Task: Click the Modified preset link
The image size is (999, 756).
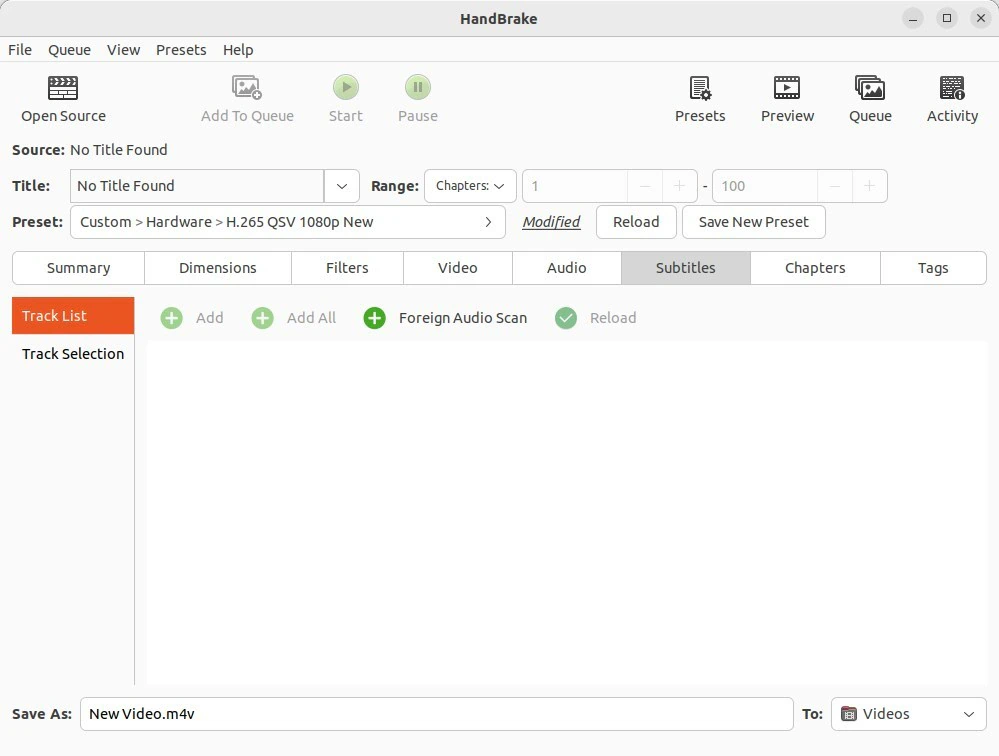Action: [551, 222]
